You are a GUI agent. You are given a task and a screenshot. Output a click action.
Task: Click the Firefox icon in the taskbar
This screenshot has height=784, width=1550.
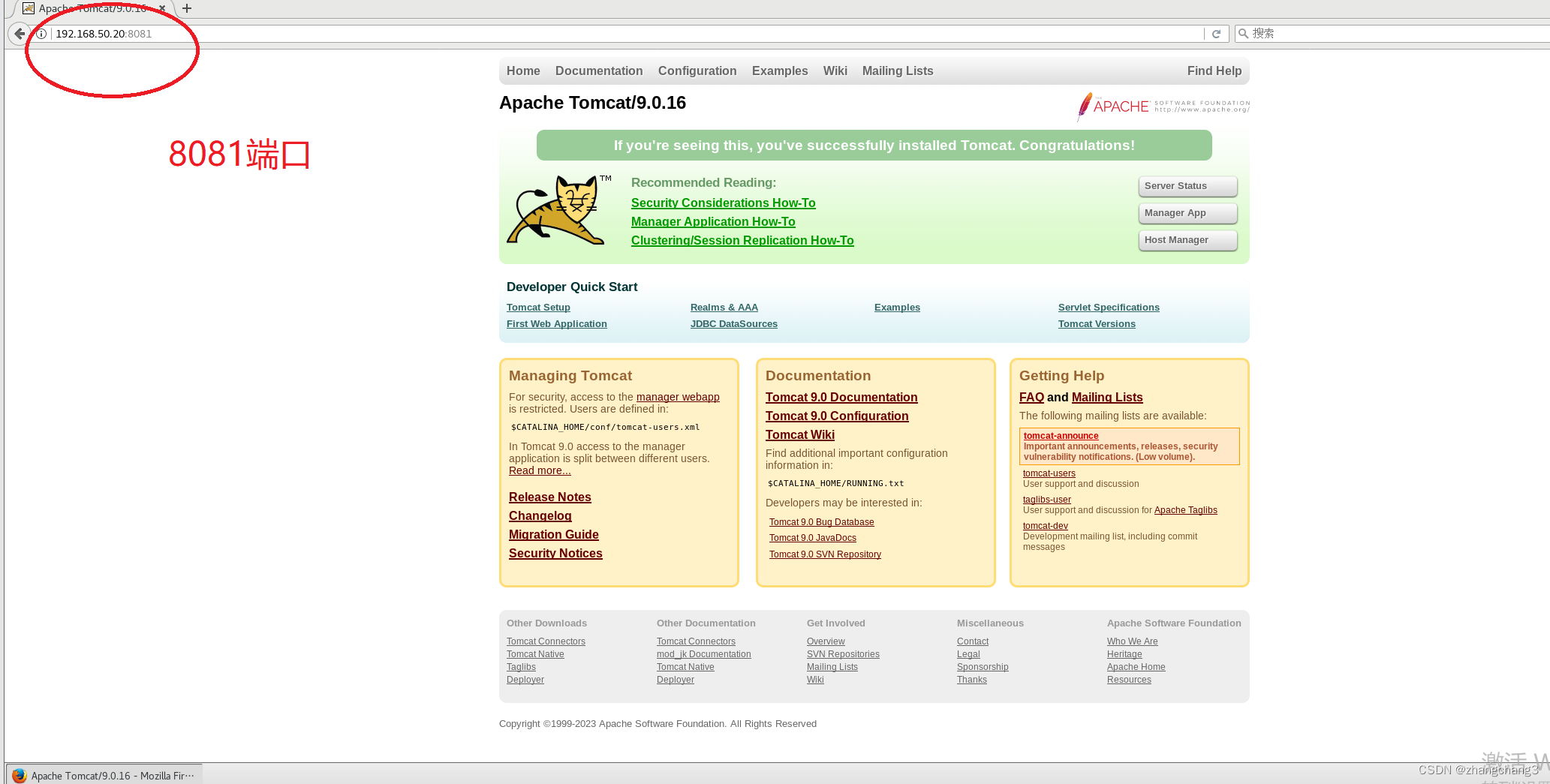coord(20,776)
